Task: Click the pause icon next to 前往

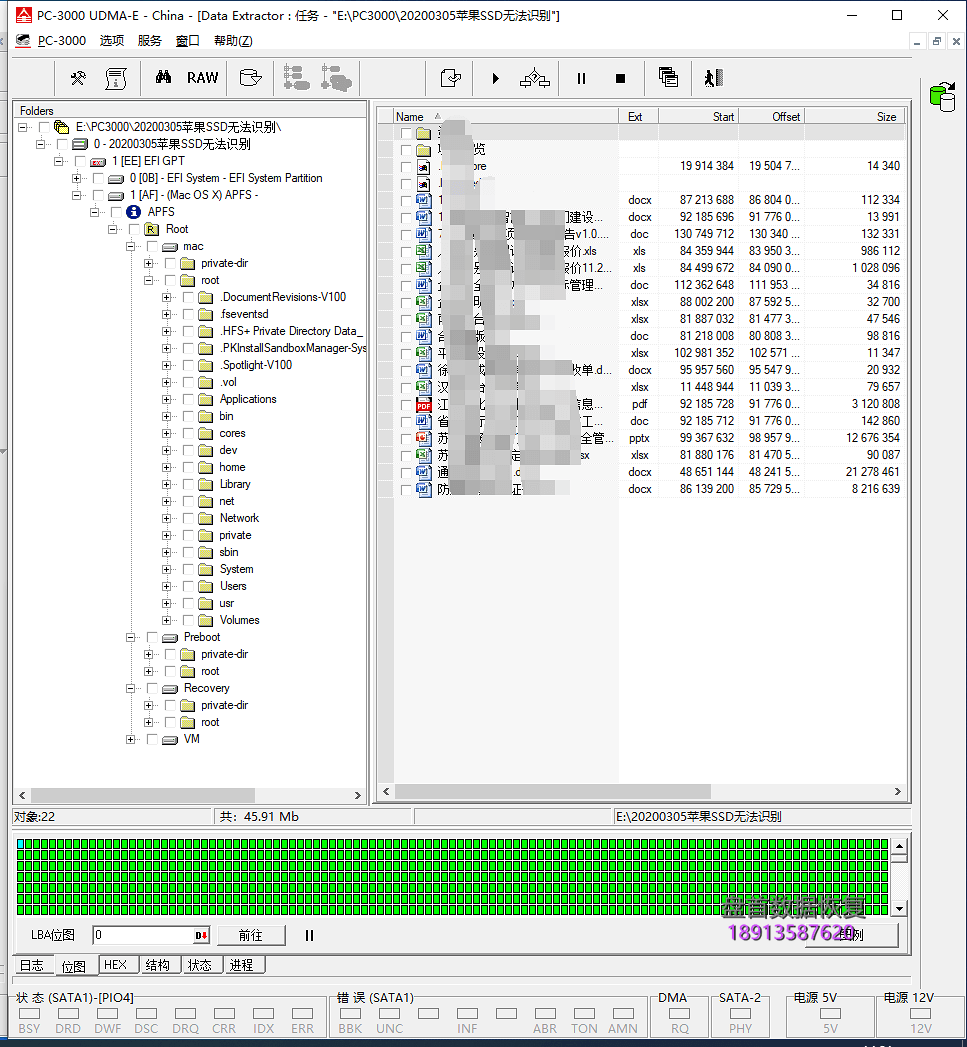Action: 309,935
